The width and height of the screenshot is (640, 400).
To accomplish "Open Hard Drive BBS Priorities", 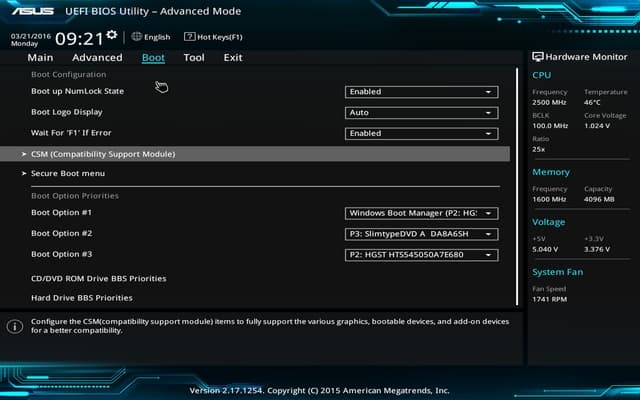I will [82, 298].
